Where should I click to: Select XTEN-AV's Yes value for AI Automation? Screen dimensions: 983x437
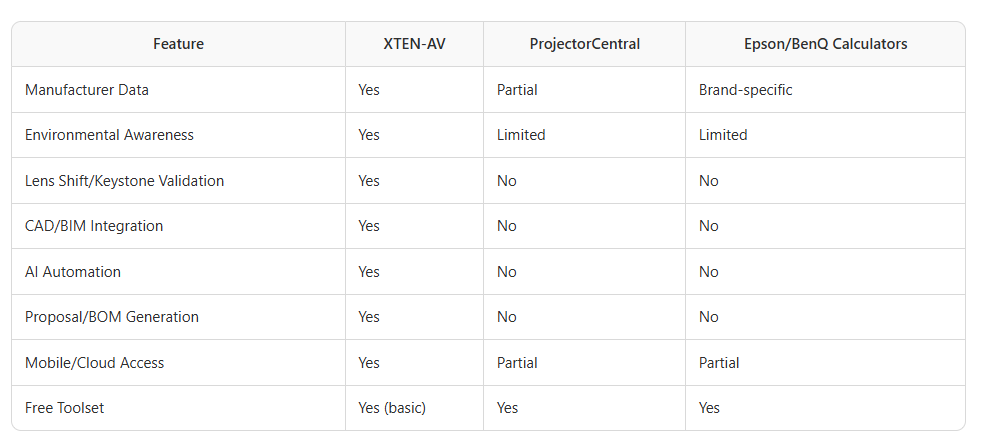(x=369, y=272)
